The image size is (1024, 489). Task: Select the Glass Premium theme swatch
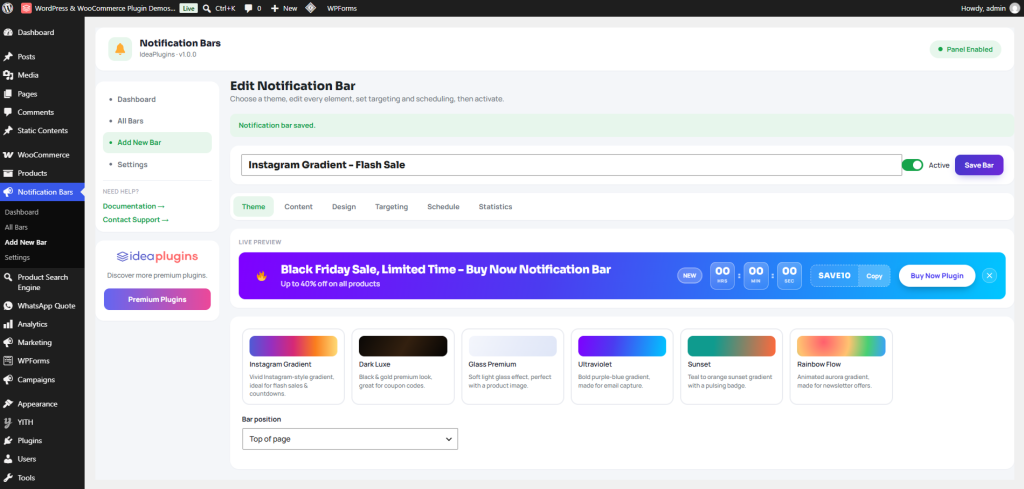point(513,346)
